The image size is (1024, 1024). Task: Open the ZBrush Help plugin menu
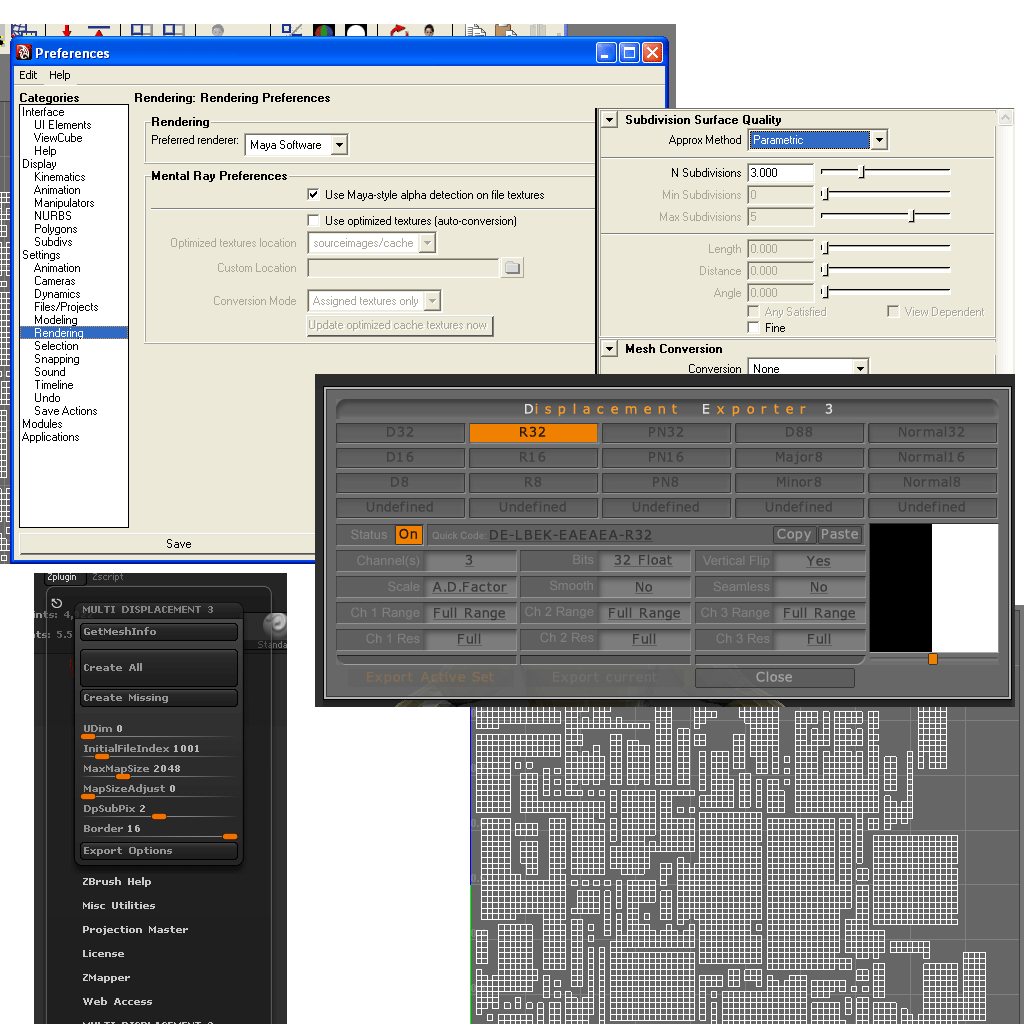tap(117, 882)
